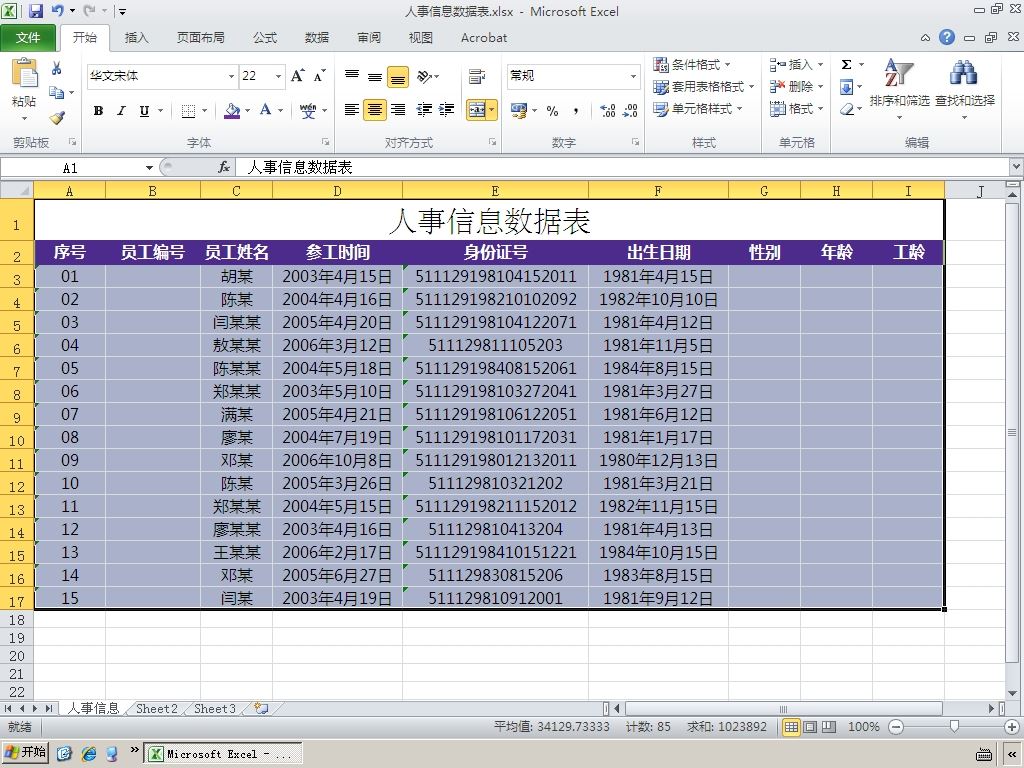Viewport: 1024px width, 768px height.
Task: Expand the font size 22 dropdown
Action: (x=278, y=76)
